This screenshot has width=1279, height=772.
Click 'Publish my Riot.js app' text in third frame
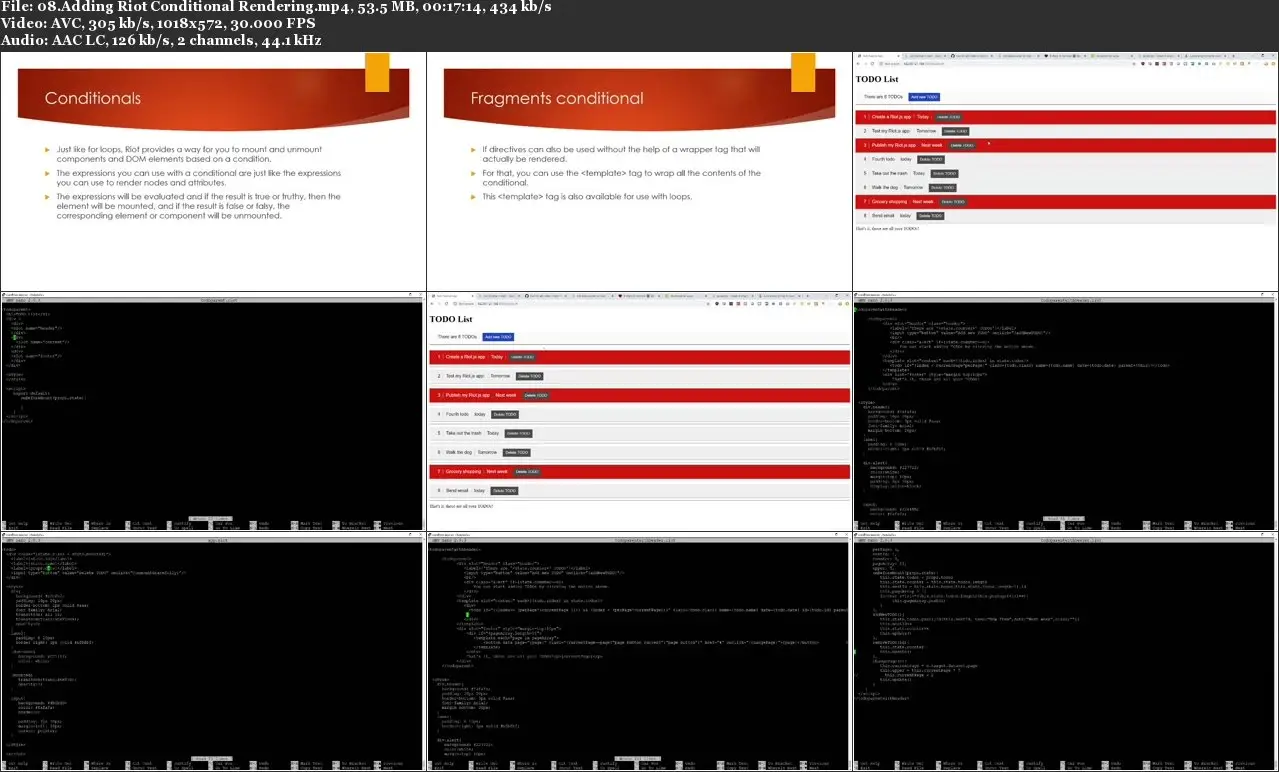pyautogui.click(x=894, y=145)
